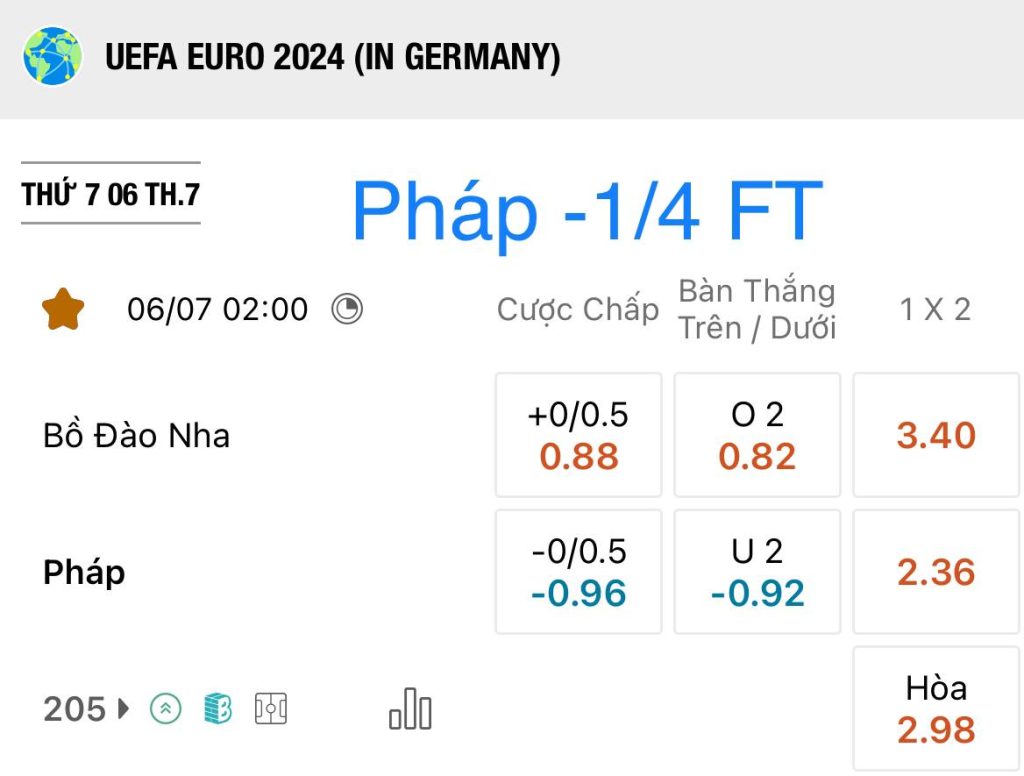This screenshot has height=776, width=1024.
Task: Open the football pitch live view icon
Action: coord(270,709)
